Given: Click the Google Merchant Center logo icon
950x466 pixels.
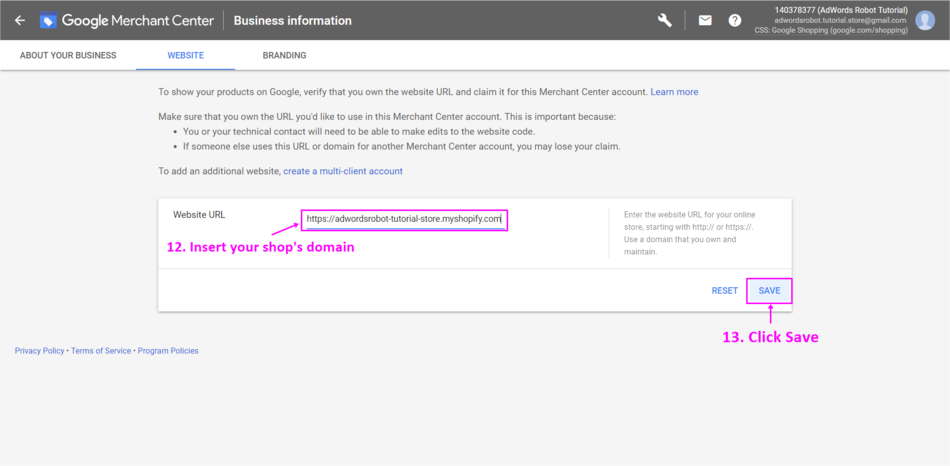Looking at the screenshot, I should click(x=49, y=20).
